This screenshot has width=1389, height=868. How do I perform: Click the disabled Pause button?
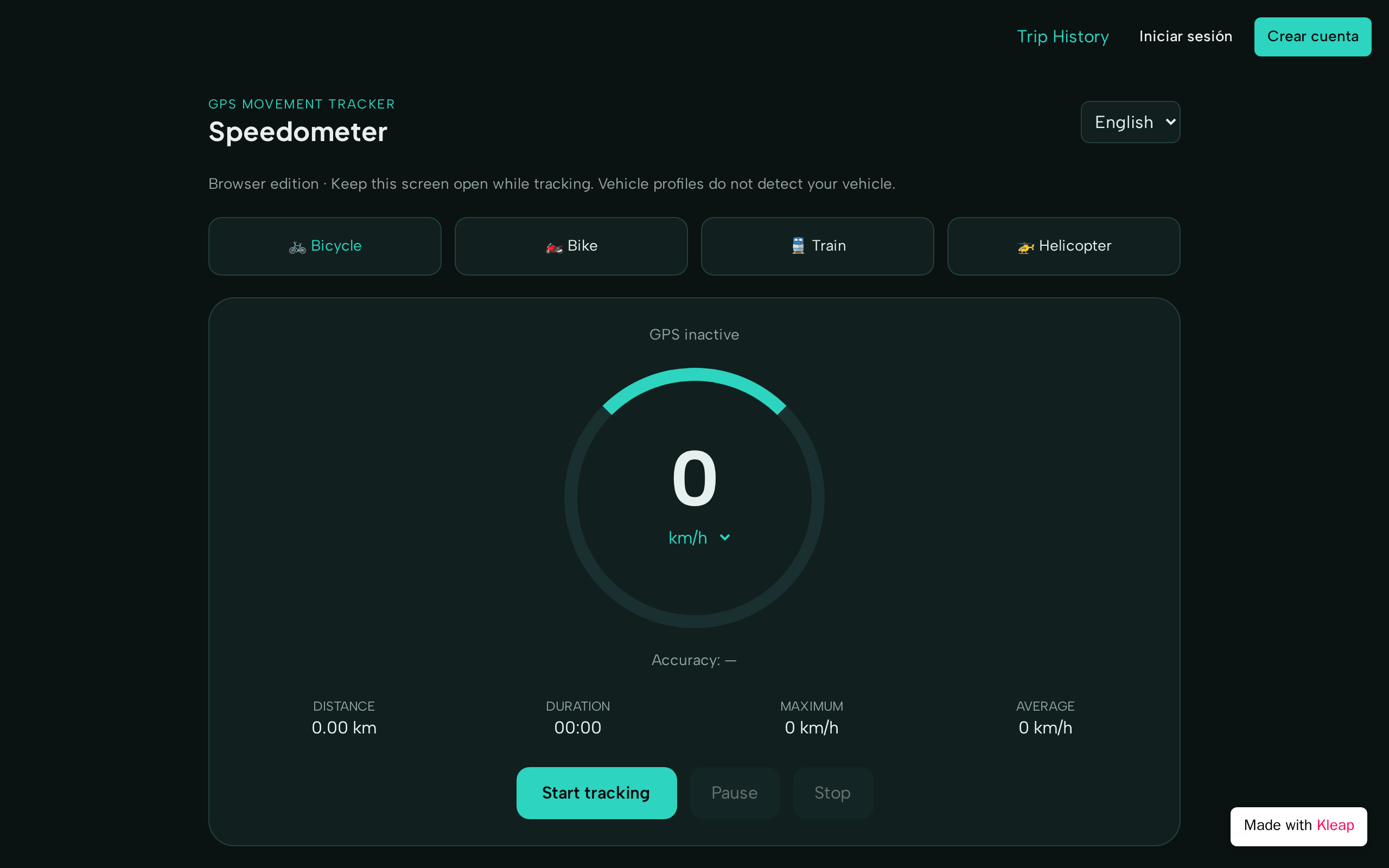(x=734, y=793)
